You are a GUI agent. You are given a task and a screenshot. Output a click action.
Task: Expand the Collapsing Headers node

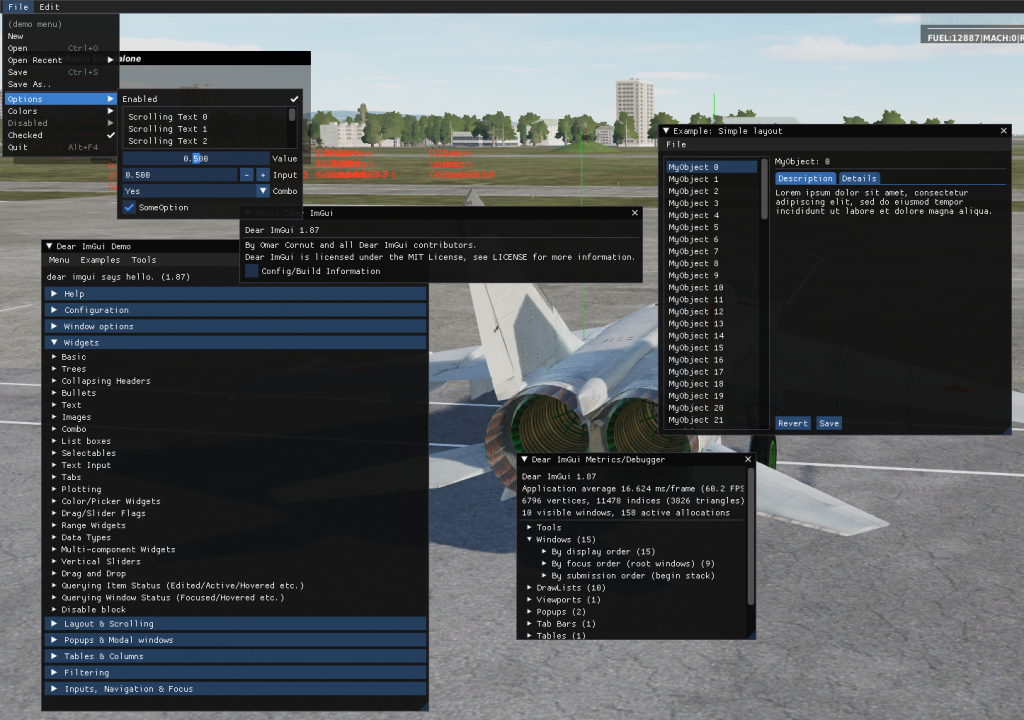[x=55, y=381]
